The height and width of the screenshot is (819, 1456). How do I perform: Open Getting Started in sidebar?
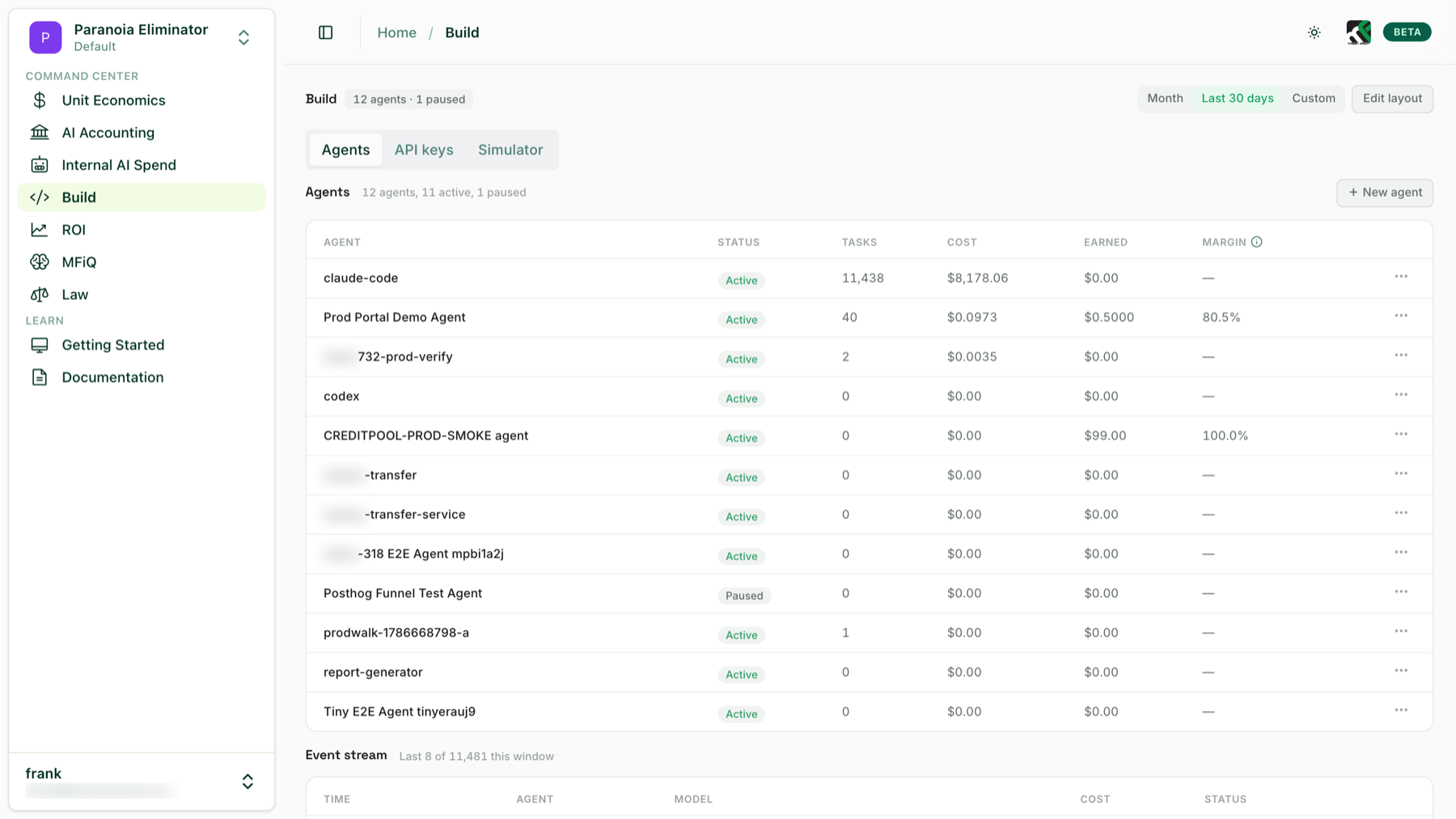(142, 345)
